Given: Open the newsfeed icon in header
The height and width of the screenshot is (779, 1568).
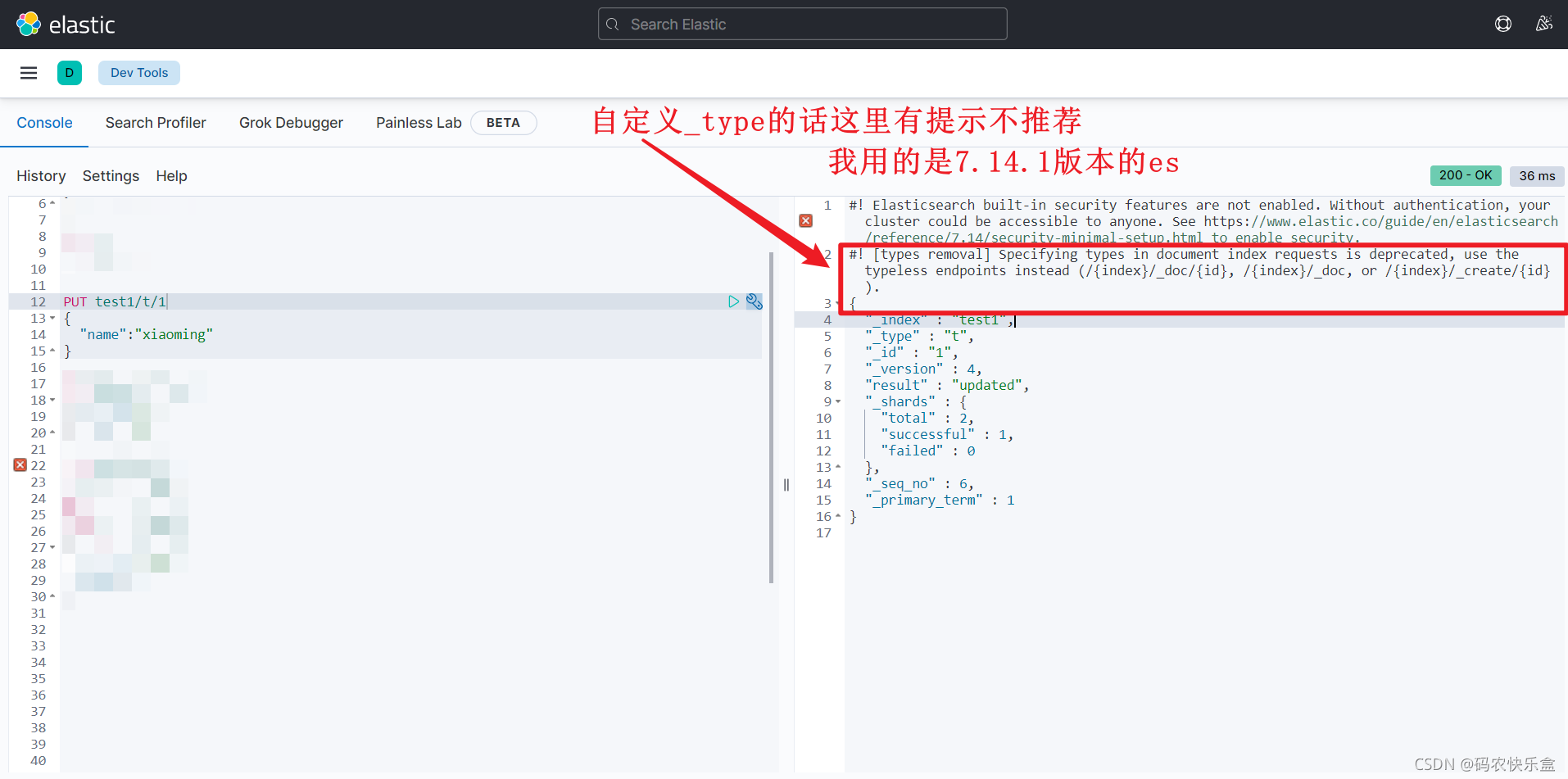Looking at the screenshot, I should tap(1543, 24).
